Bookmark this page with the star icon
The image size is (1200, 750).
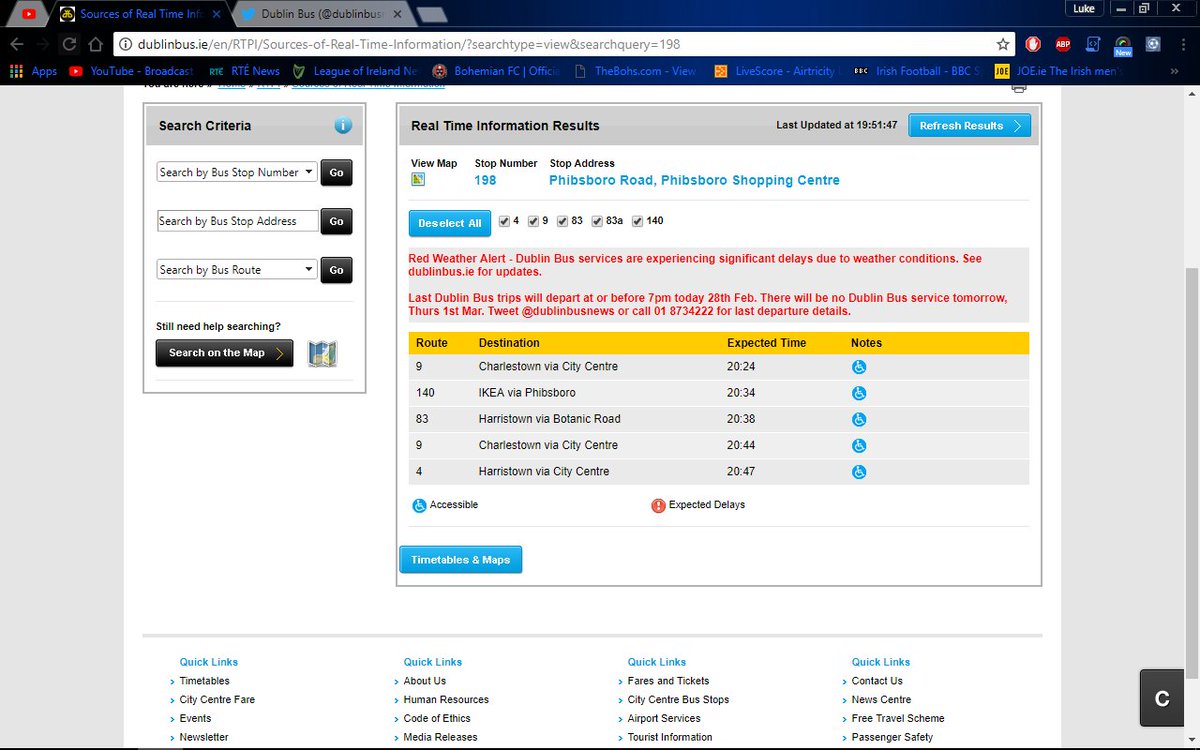coord(1003,44)
